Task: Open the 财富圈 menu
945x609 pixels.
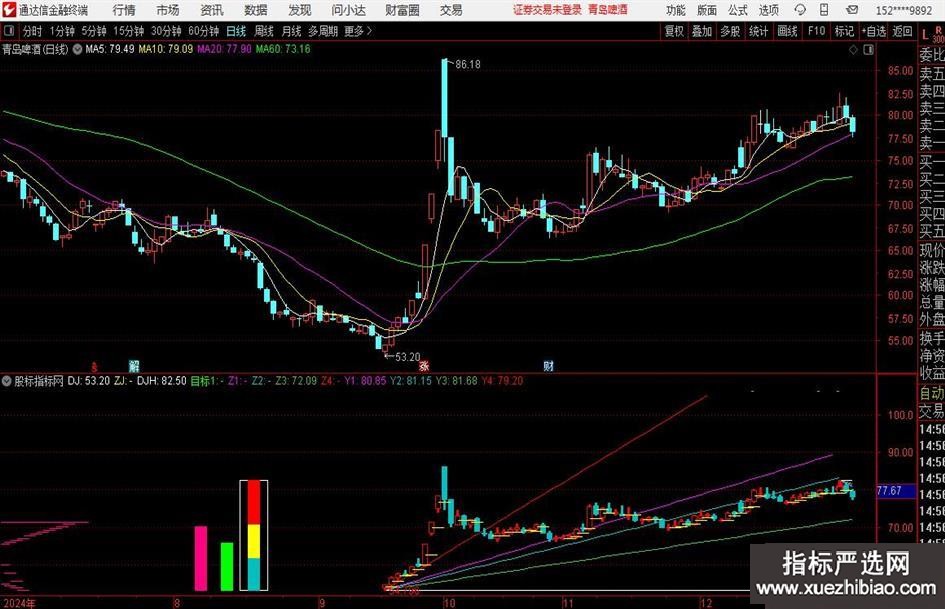Action: click(402, 10)
